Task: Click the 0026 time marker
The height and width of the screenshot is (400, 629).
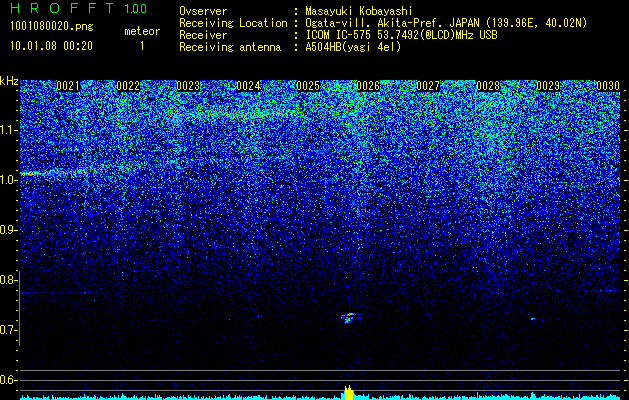Action: pos(368,86)
